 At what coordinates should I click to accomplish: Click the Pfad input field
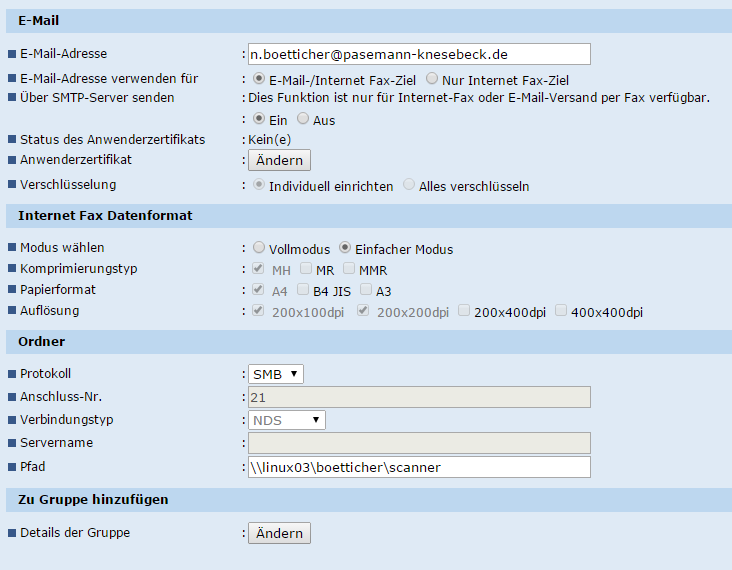coord(419,467)
